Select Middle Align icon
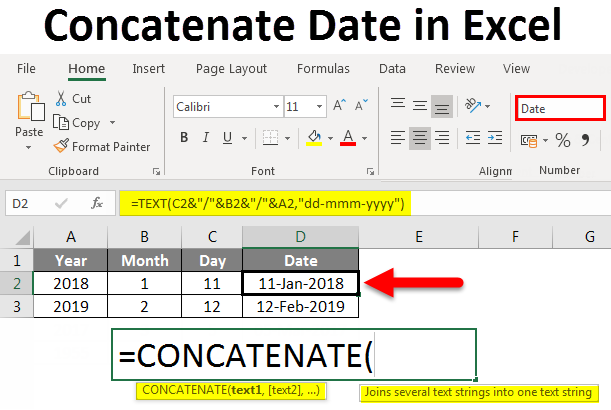611x410 pixels. click(420, 105)
